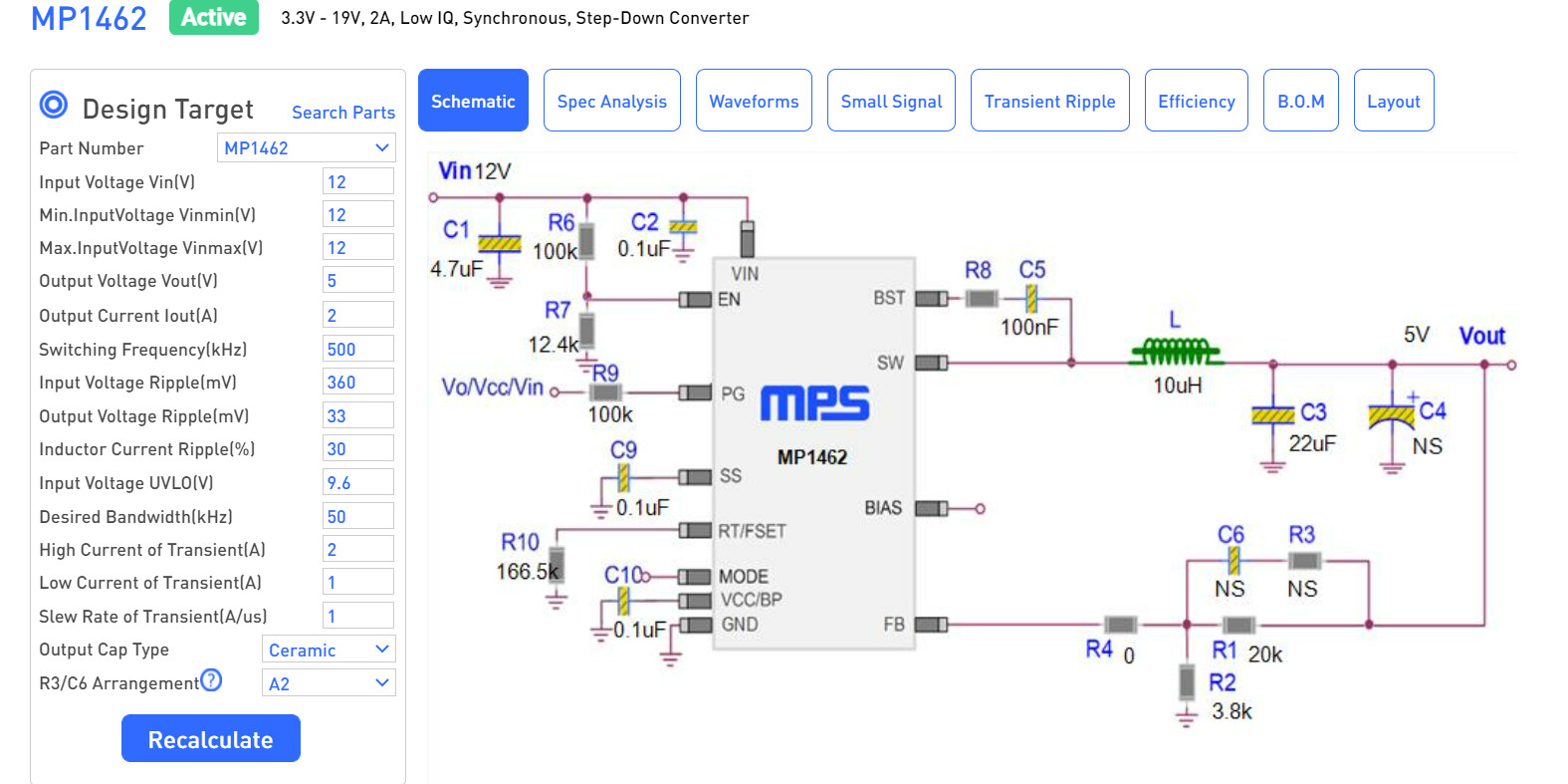Click the 'Vo/Vcc/Vin' label at PG
1568x784 pixels.
tap(492, 387)
